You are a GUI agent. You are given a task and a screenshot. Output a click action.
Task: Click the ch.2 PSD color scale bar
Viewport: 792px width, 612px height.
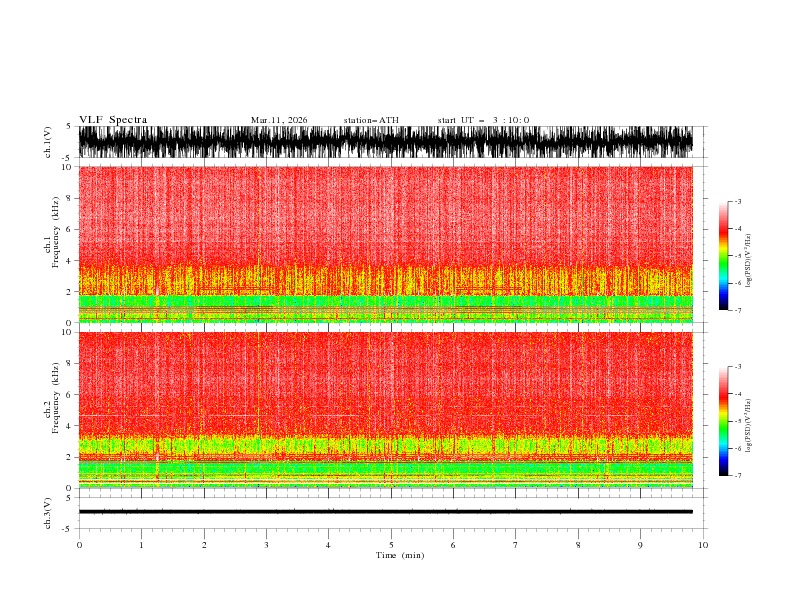click(723, 421)
